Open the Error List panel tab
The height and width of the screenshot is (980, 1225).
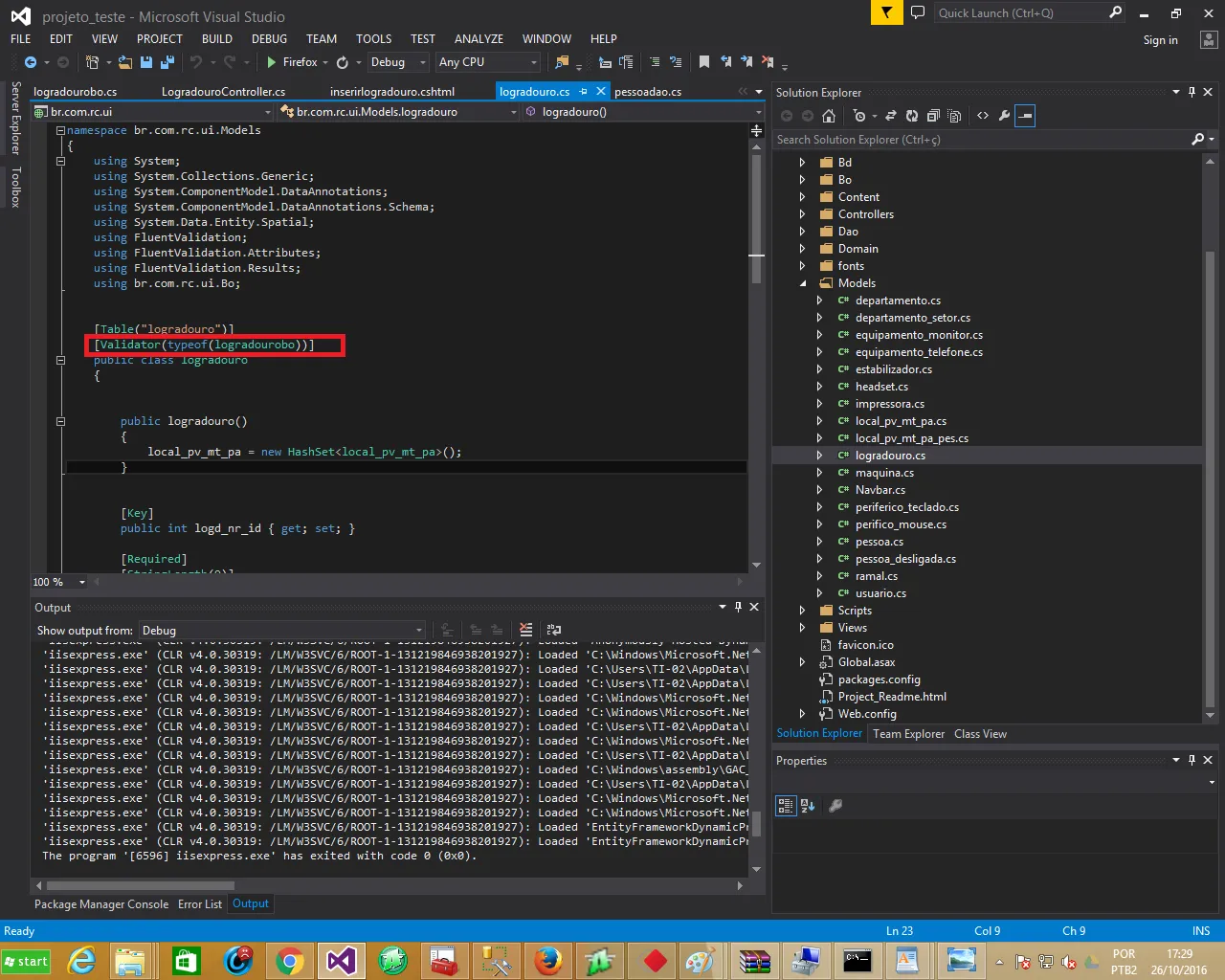tap(199, 904)
